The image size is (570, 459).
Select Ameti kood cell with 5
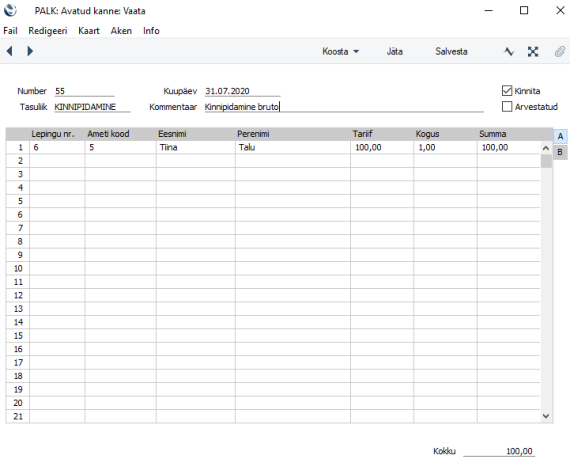(121, 148)
